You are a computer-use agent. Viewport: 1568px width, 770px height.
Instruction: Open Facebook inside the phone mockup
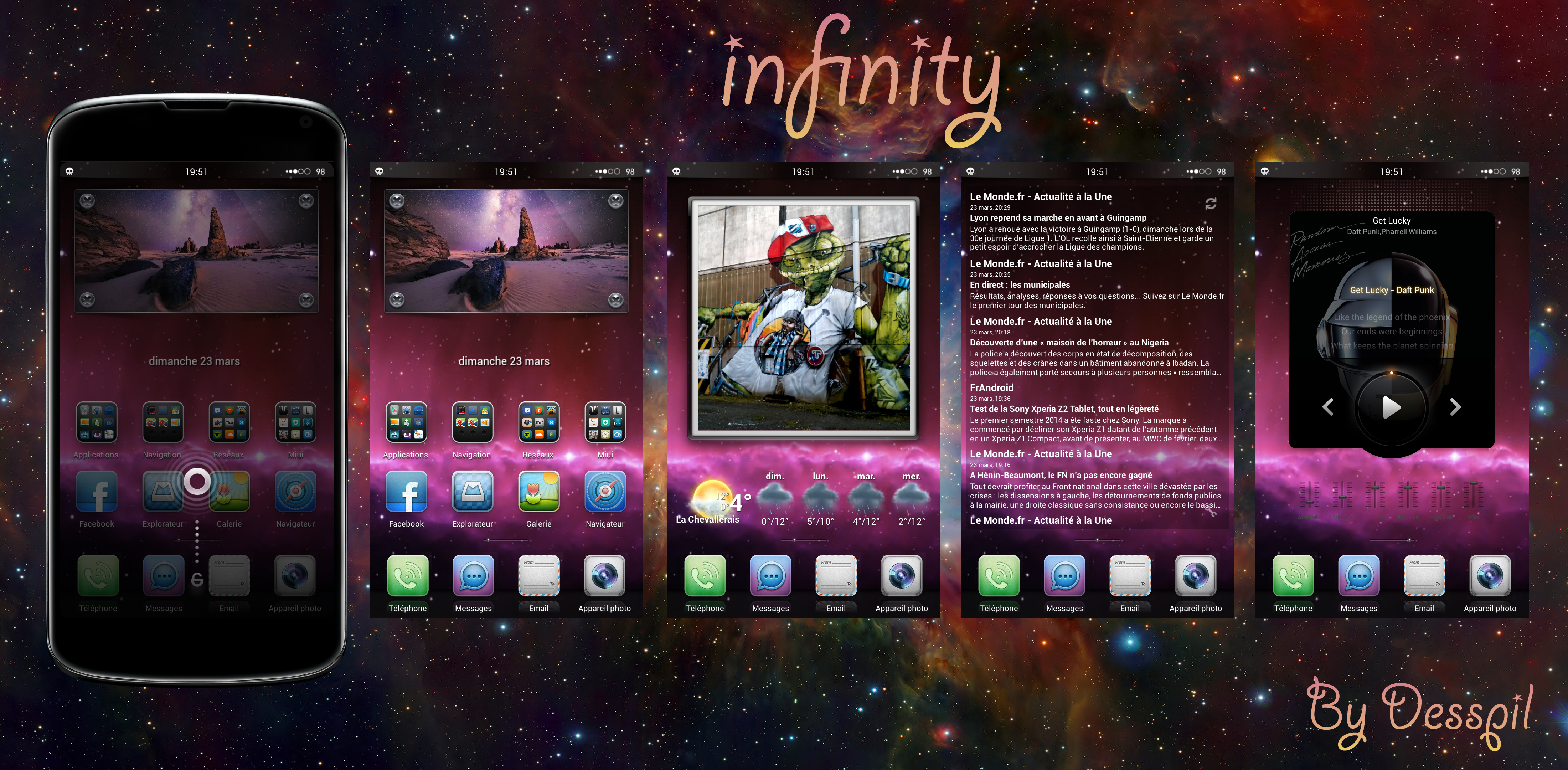pyautogui.click(x=97, y=491)
